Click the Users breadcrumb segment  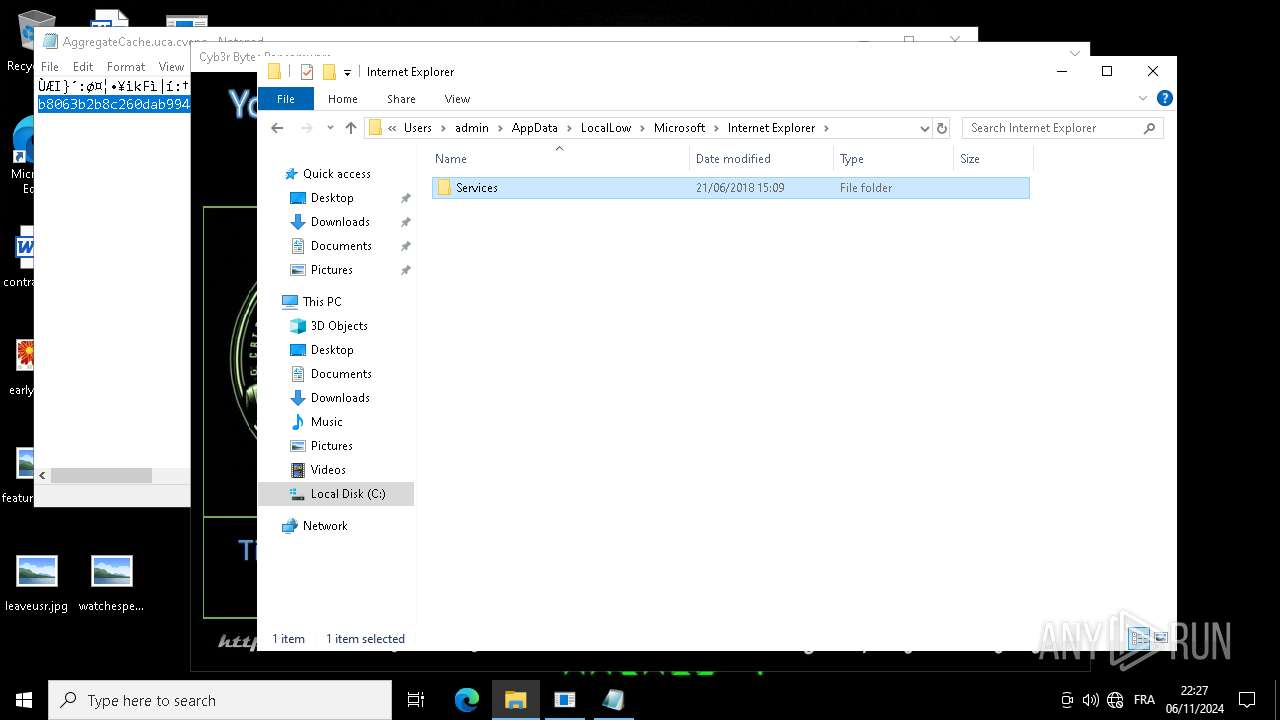click(418, 128)
